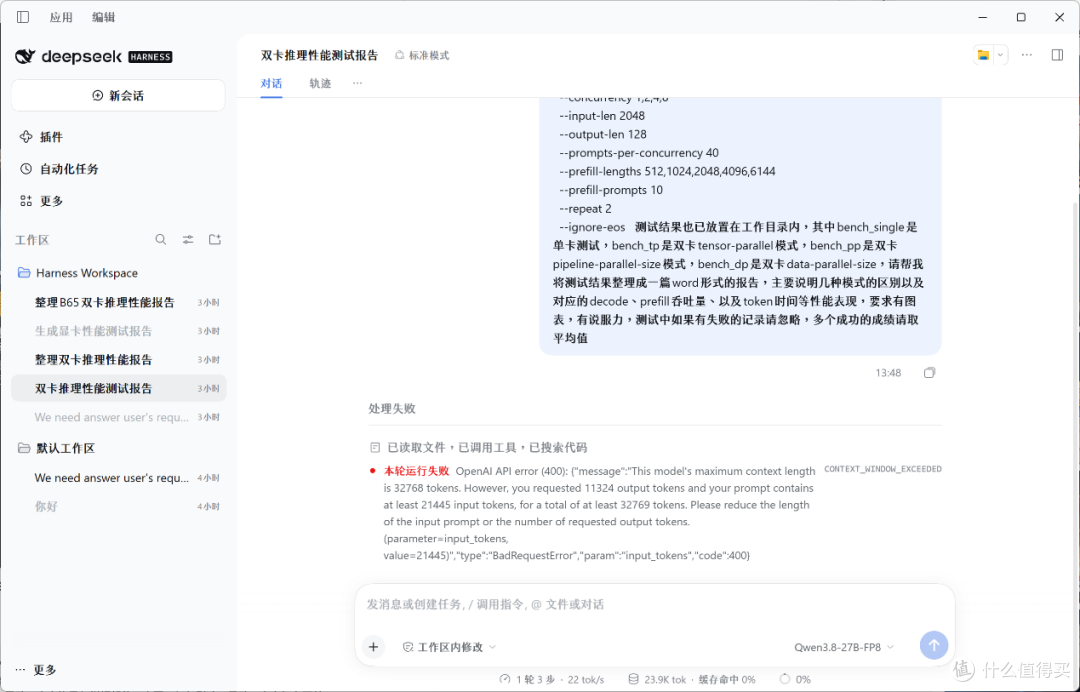Viewport: 1080px width, 692px height.
Task: Click the 13:48 message timestamp
Action: [888, 373]
